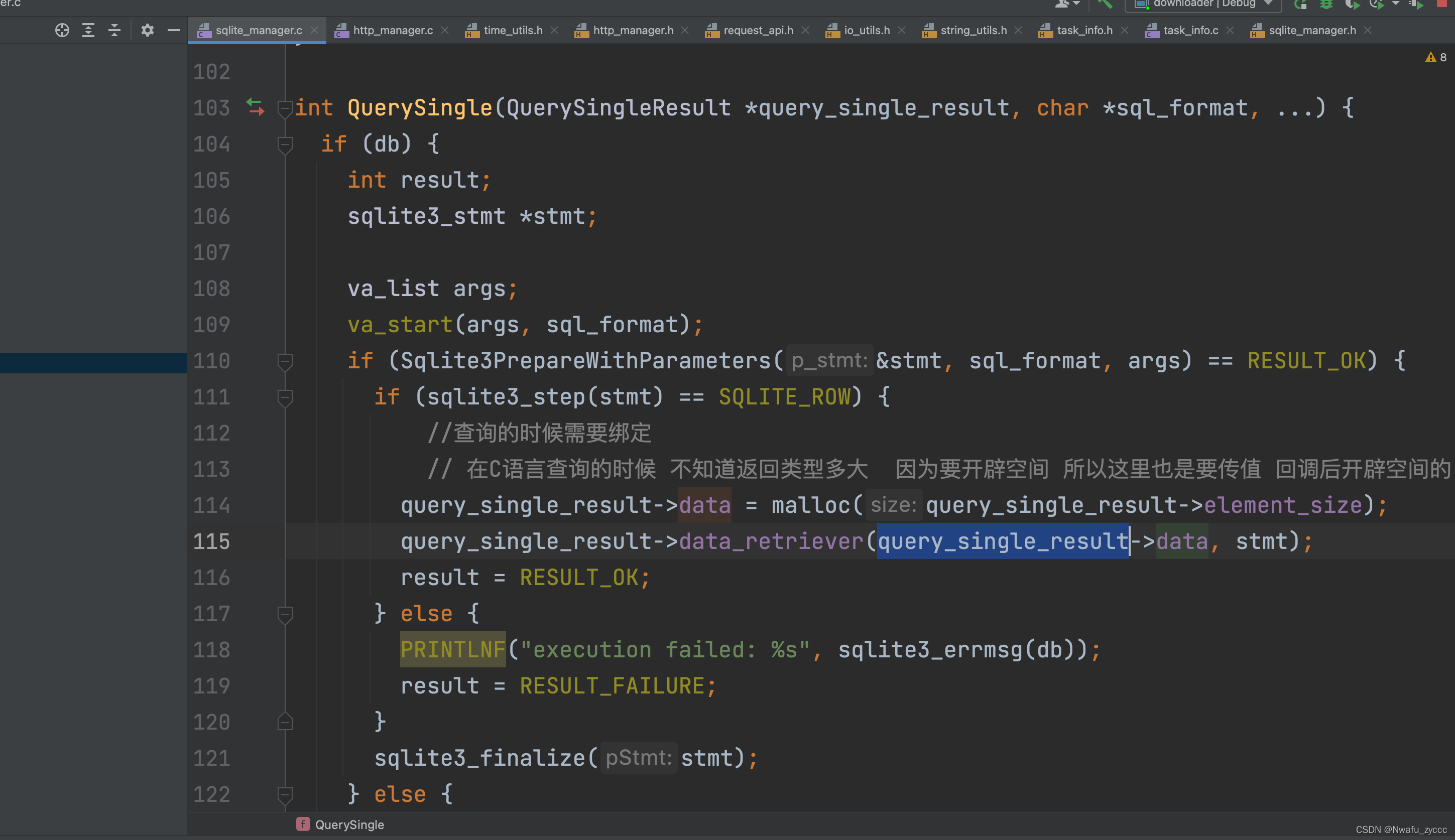The height and width of the screenshot is (840, 1455).
Task: Click the green debug bug icon
Action: [1326, 4]
